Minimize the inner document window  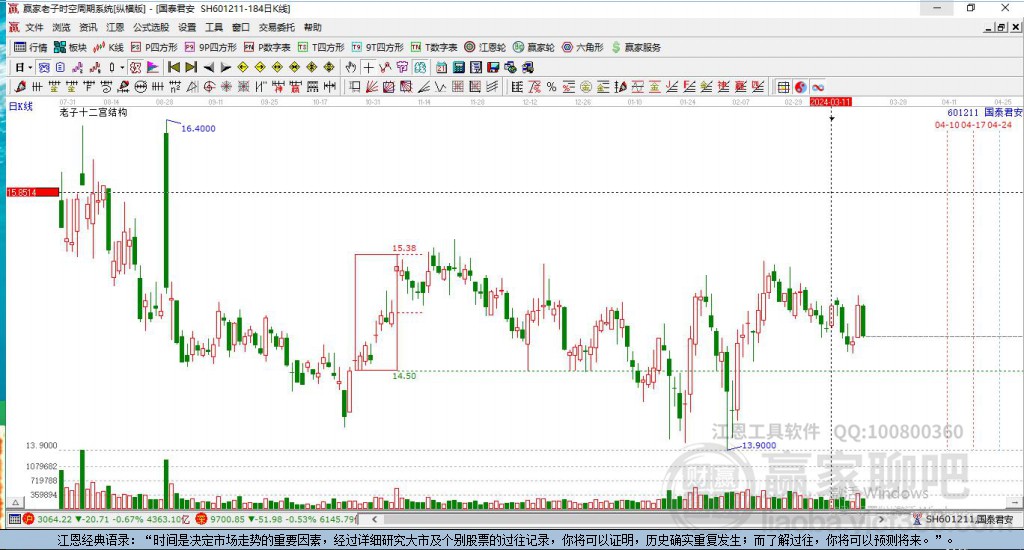point(989,27)
